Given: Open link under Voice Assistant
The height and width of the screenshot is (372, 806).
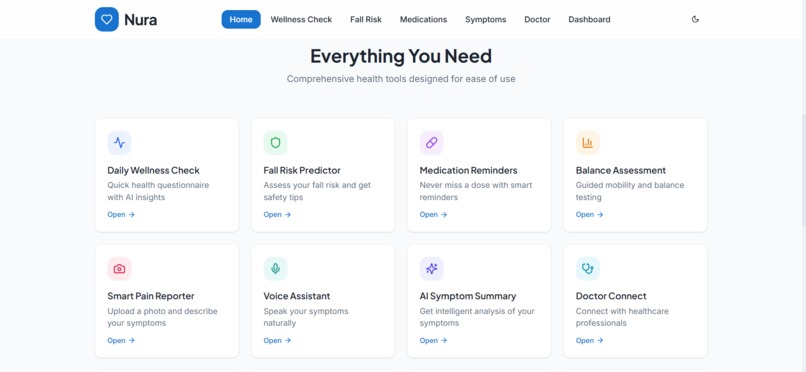Looking at the screenshot, I should (277, 341).
